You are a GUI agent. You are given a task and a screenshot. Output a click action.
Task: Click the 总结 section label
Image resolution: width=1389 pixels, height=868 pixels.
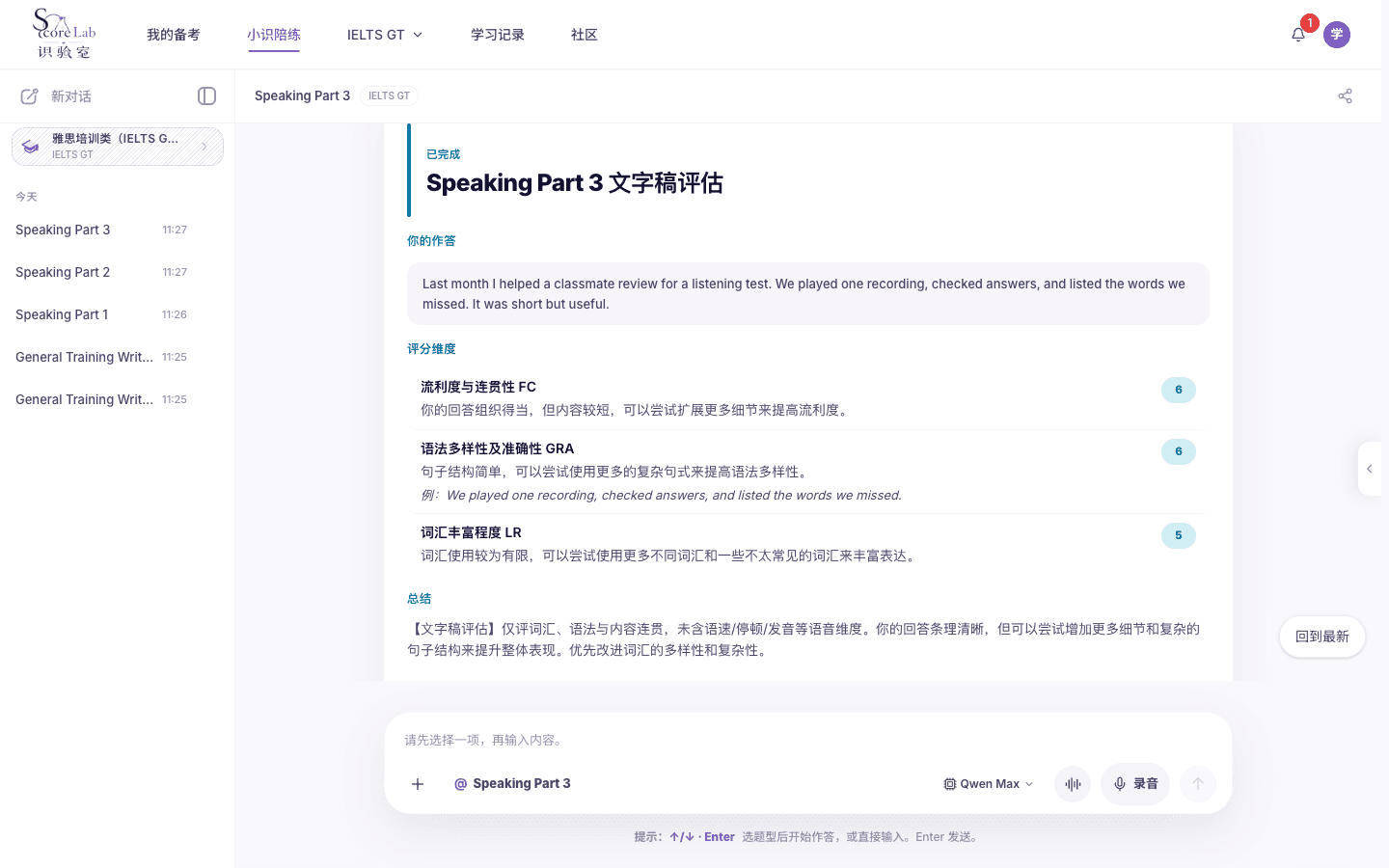coord(420,599)
